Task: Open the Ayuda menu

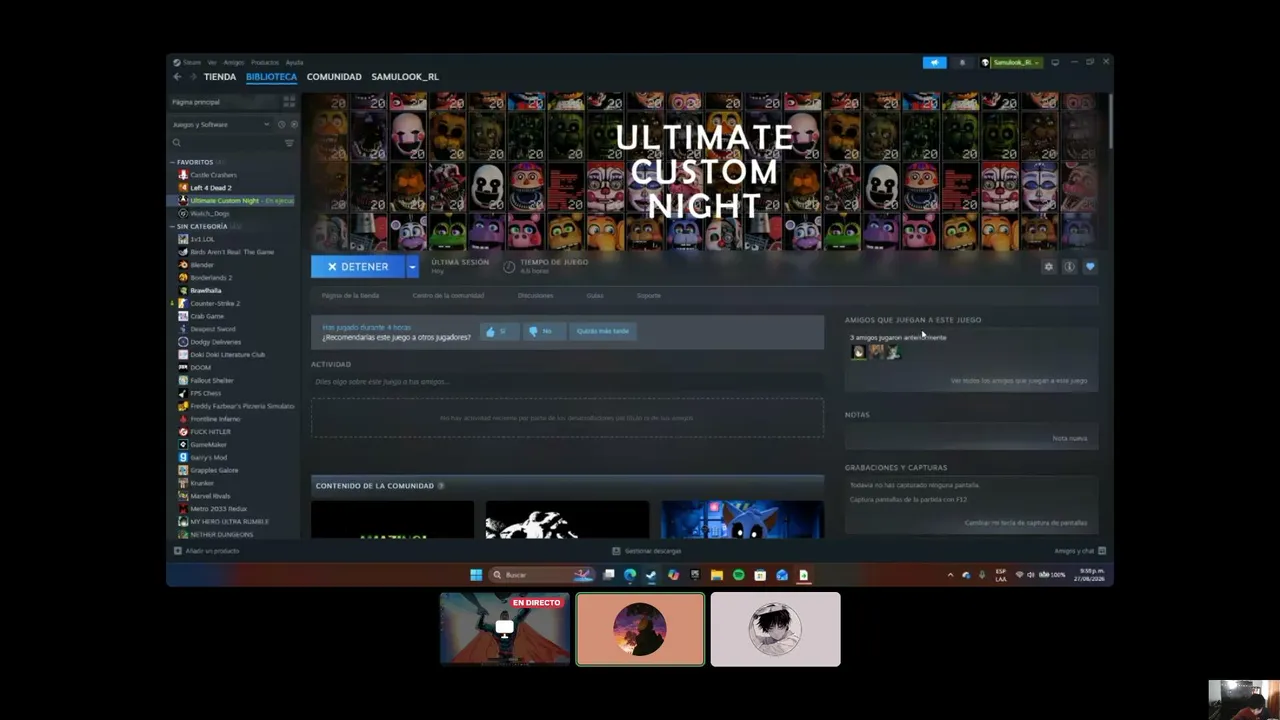Action: click(294, 62)
